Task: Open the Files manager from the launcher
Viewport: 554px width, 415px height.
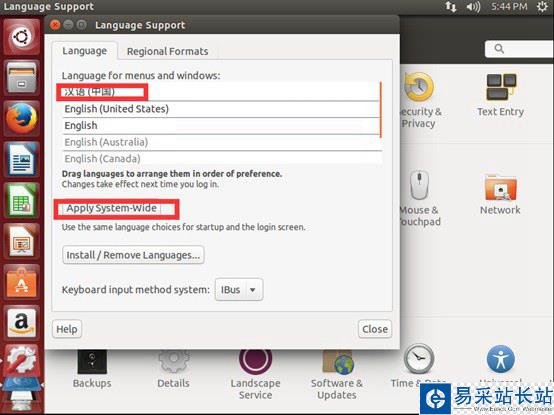Action: [x=22, y=78]
